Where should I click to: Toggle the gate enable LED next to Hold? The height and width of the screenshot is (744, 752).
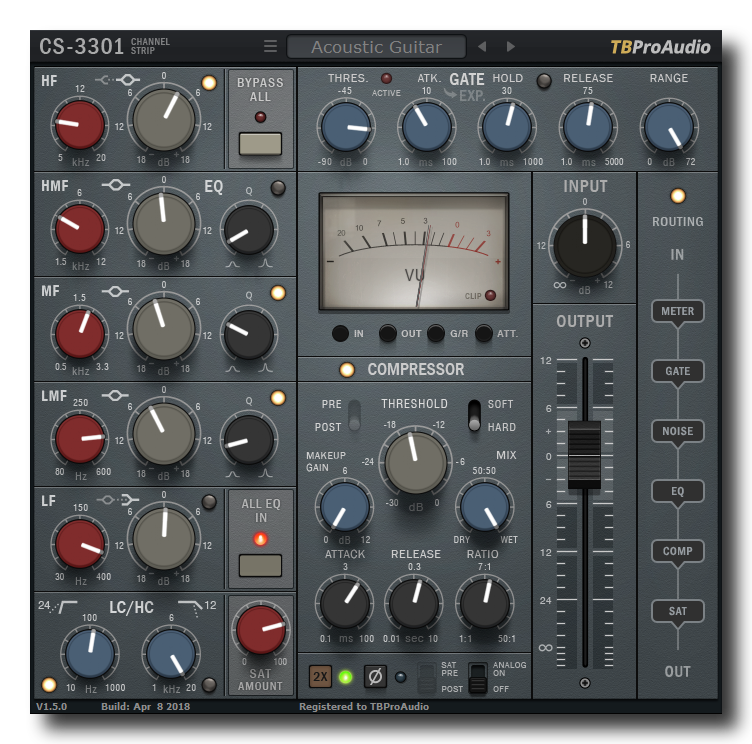click(544, 81)
